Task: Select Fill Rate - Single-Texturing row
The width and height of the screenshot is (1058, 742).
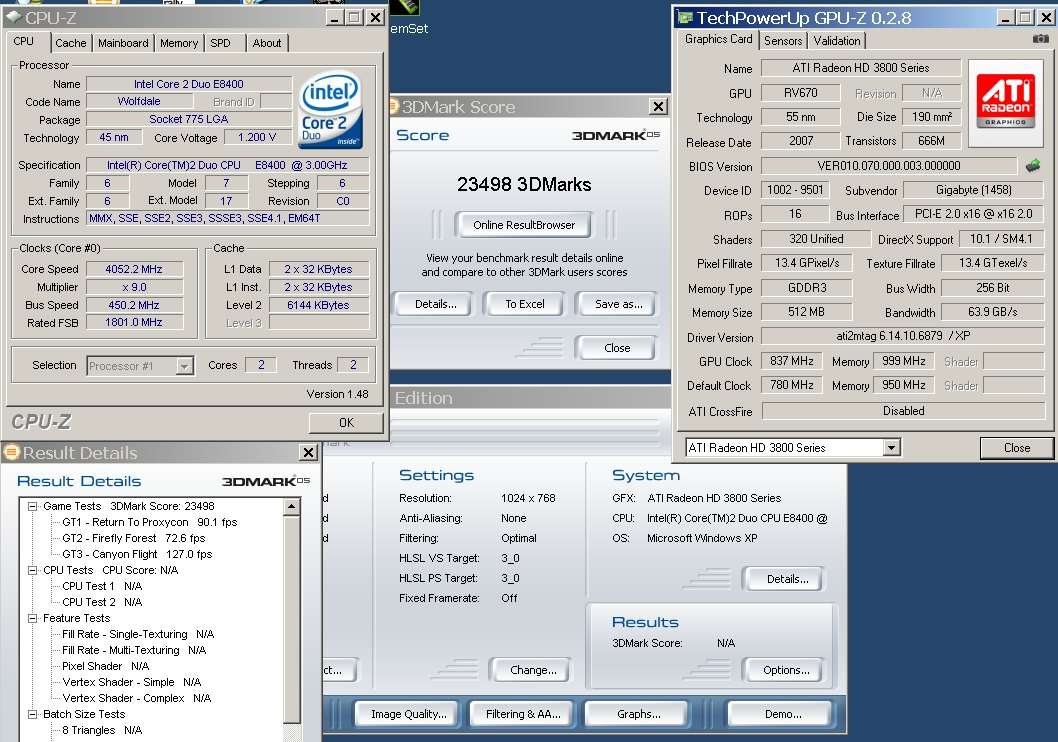Action: click(x=138, y=634)
